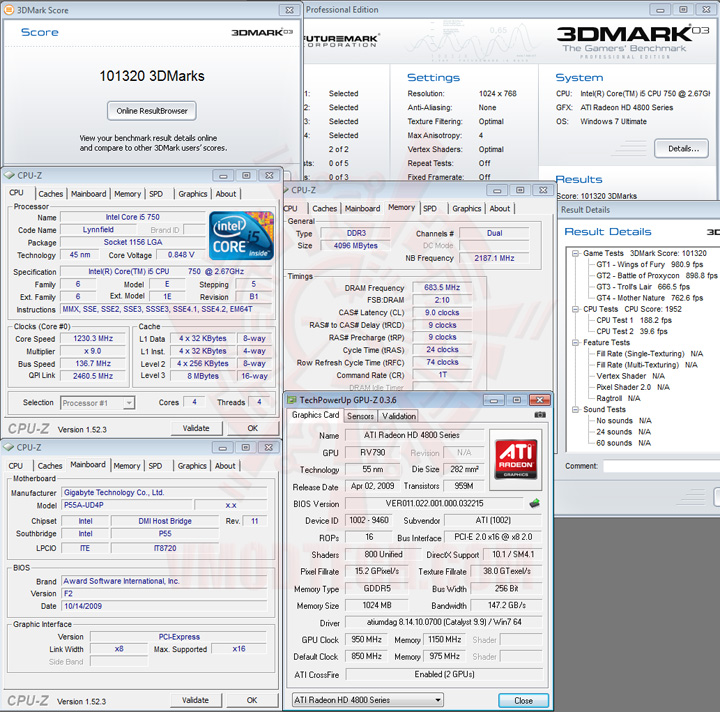Select Ragtroll tree row

coord(618,398)
